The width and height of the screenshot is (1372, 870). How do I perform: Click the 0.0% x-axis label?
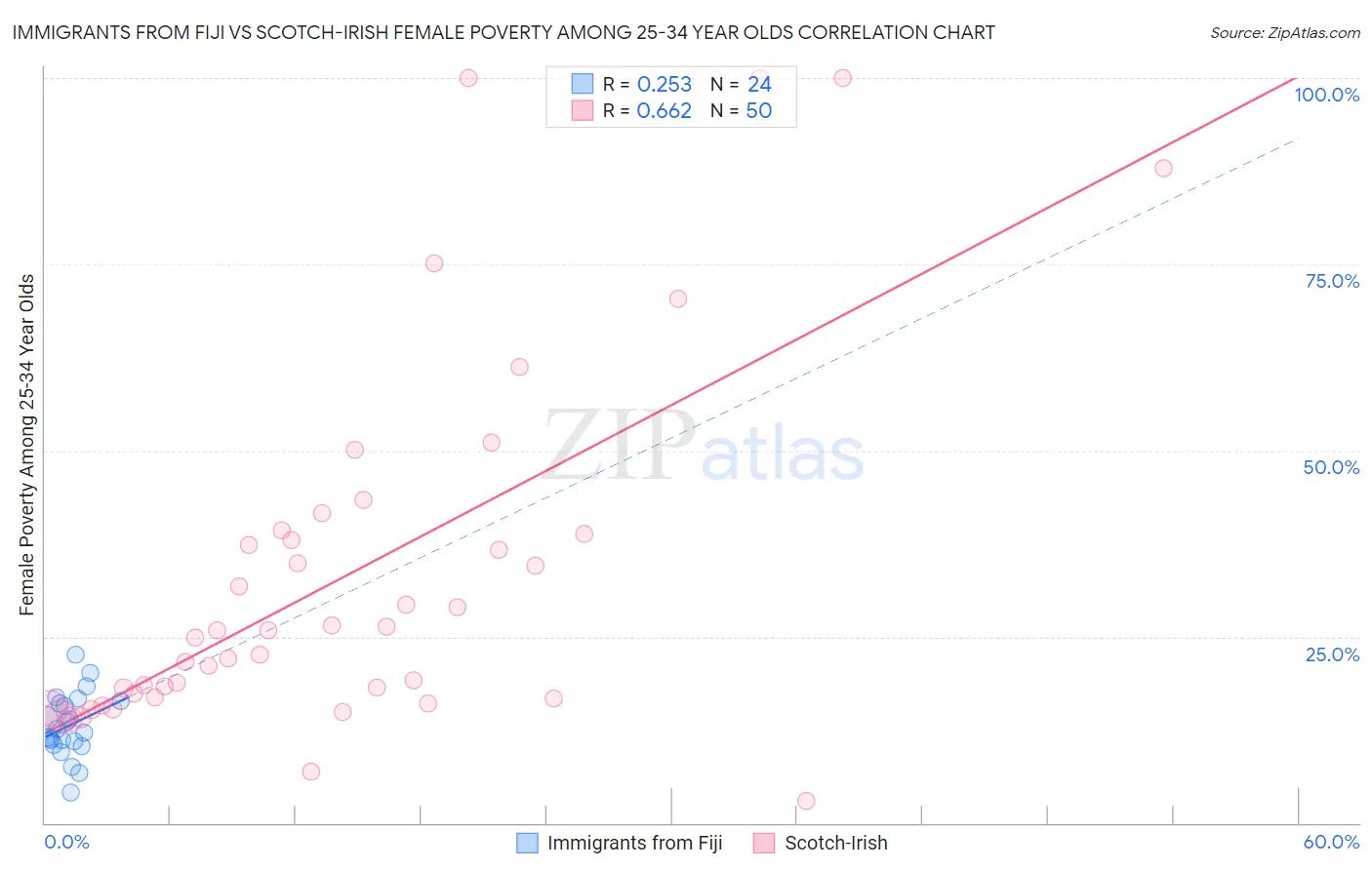point(66,842)
